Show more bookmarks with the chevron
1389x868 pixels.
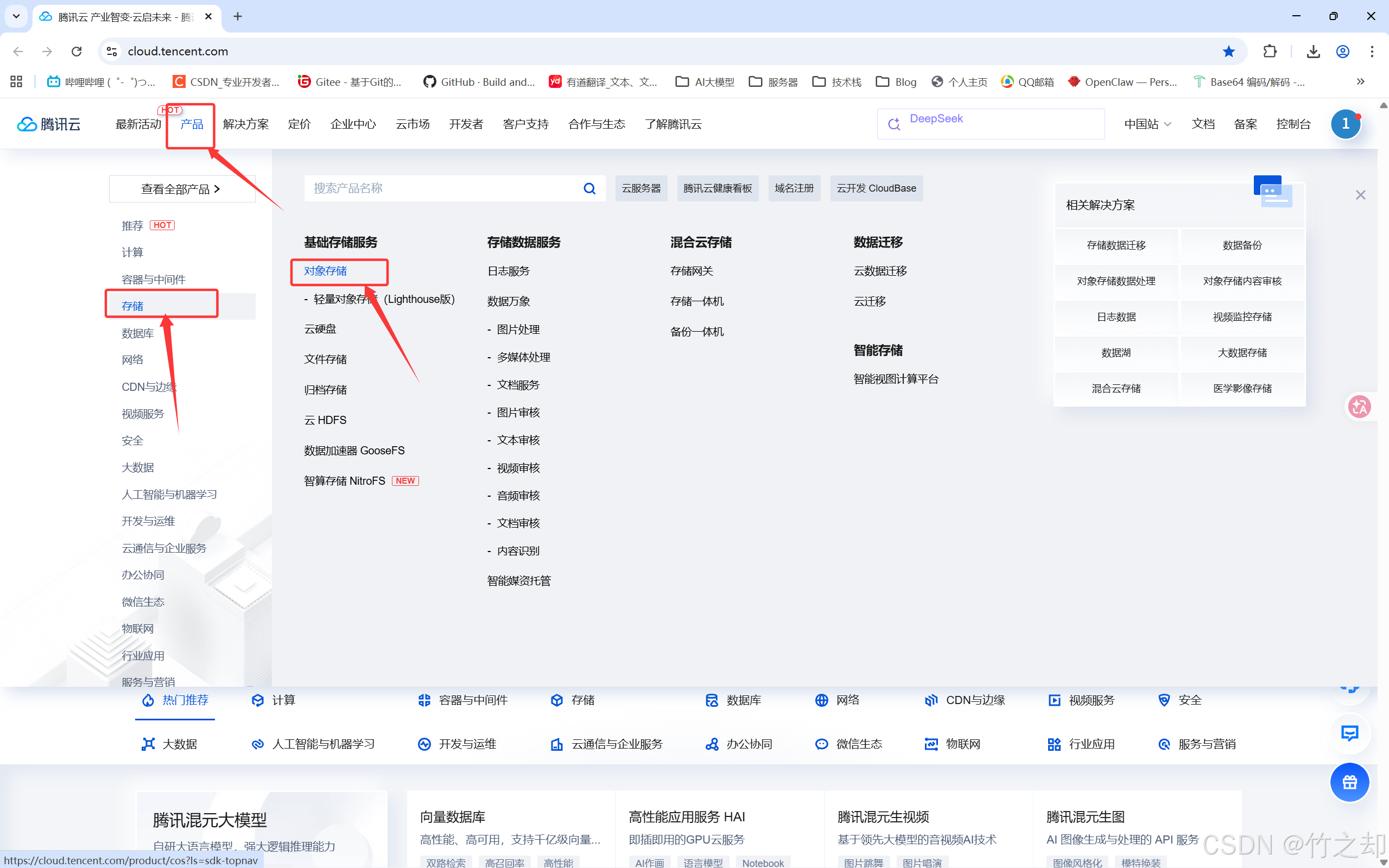coord(1360,81)
